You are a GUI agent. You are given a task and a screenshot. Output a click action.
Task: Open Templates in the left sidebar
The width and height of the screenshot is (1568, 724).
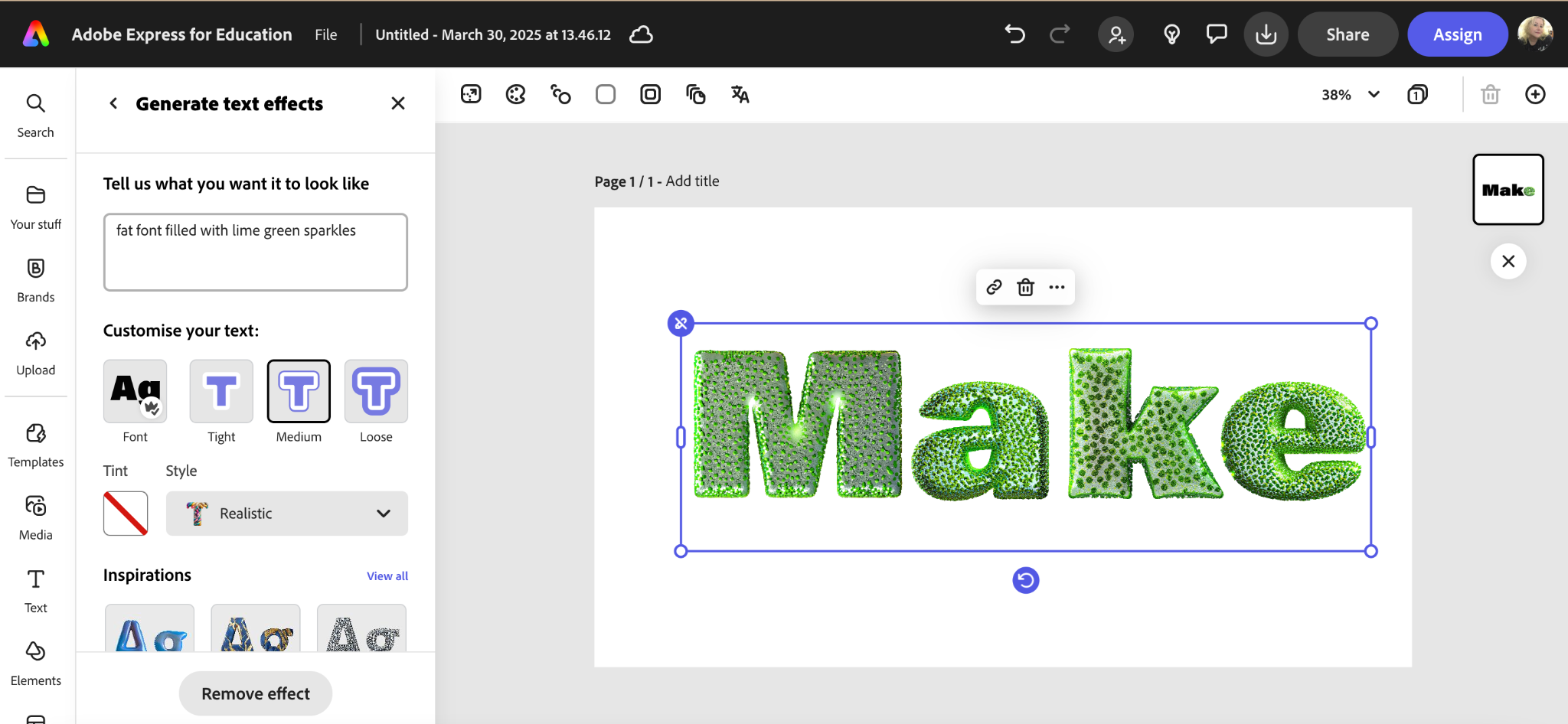click(36, 445)
